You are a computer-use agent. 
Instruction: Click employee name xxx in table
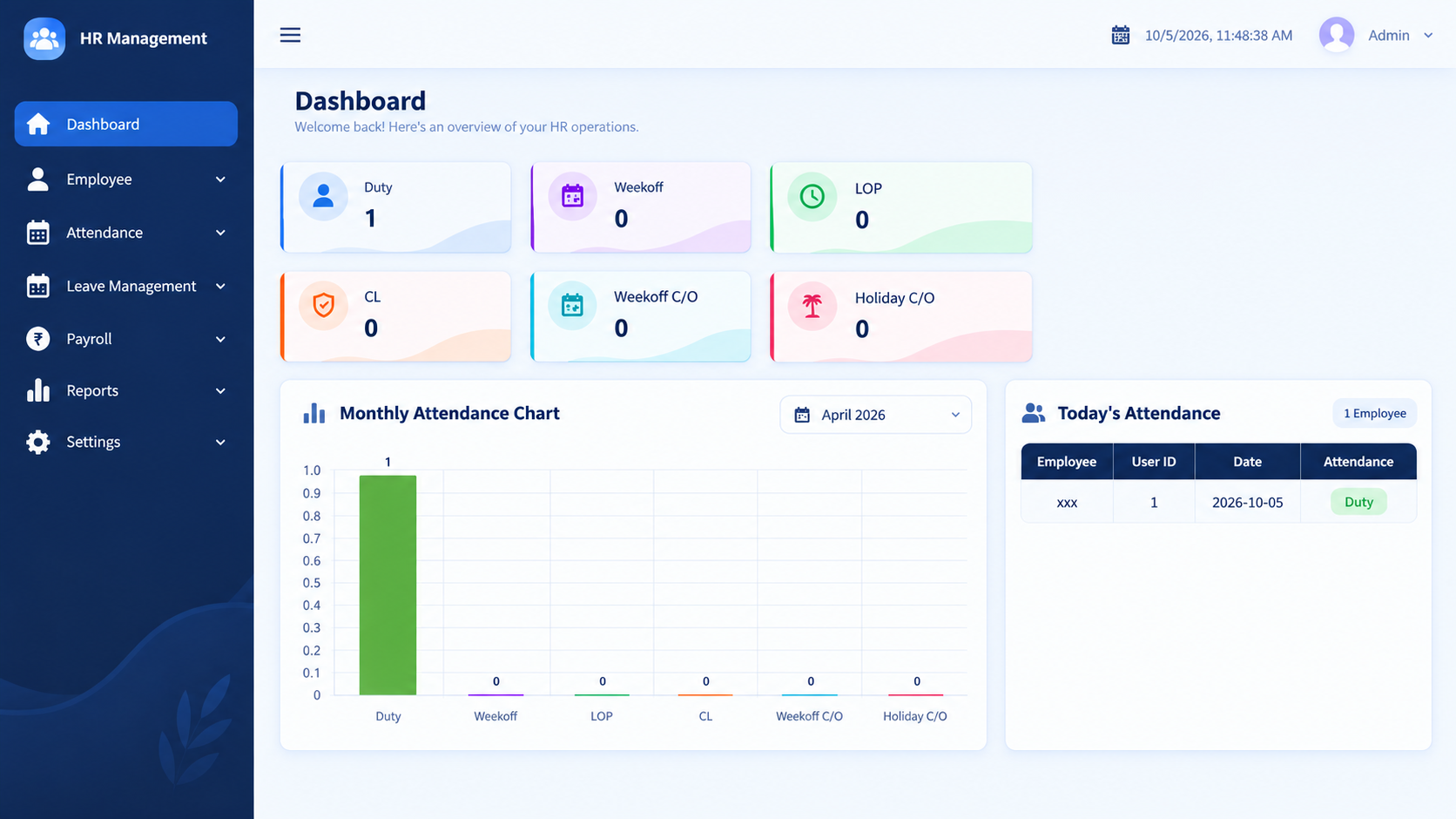pos(1067,503)
